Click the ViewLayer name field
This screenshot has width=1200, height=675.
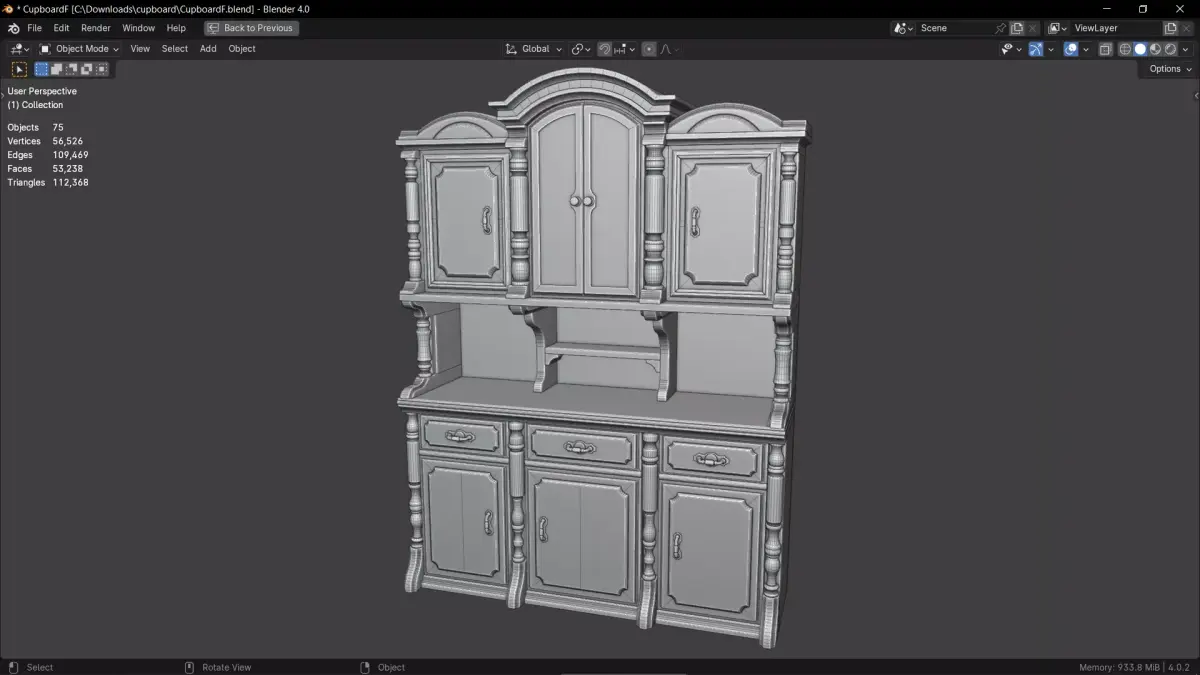1116,28
